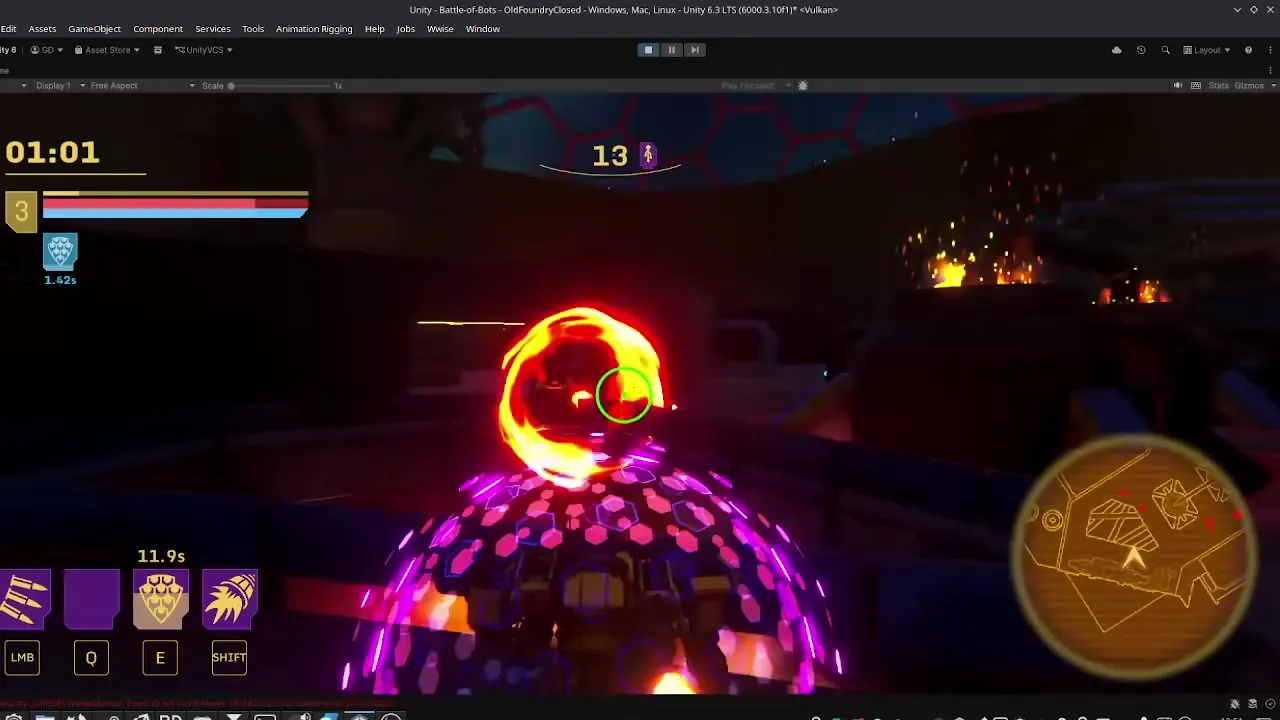Open the GameObject menu
This screenshot has width=1280, height=720.
click(94, 29)
